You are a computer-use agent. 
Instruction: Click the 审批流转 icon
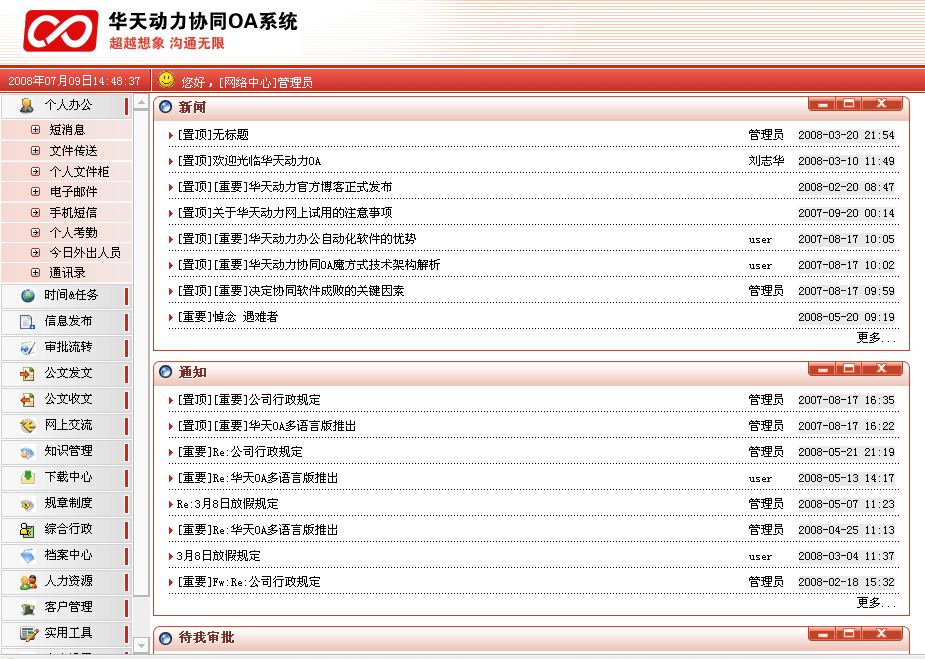28,347
